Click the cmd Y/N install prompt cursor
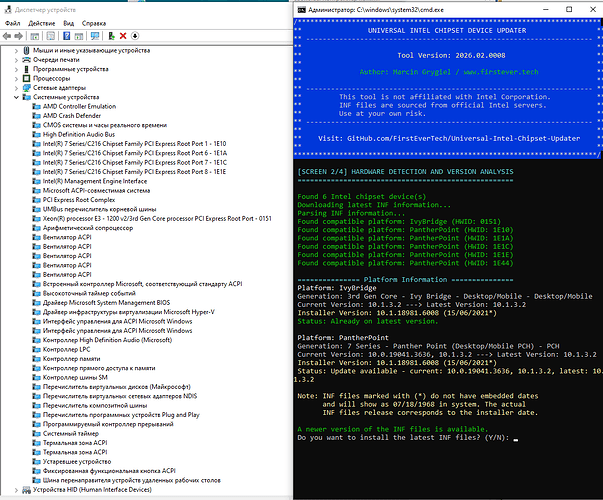This screenshot has width=603, height=500. [x=516, y=438]
